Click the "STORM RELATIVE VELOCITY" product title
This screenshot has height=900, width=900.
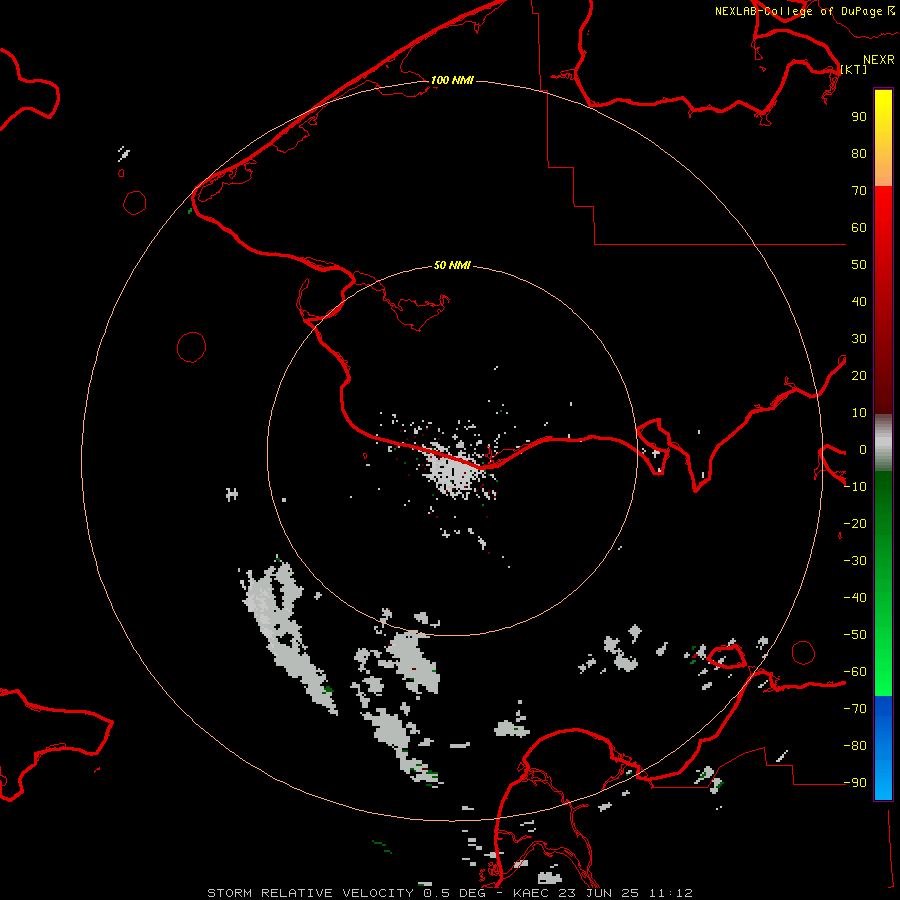[x=311, y=893]
